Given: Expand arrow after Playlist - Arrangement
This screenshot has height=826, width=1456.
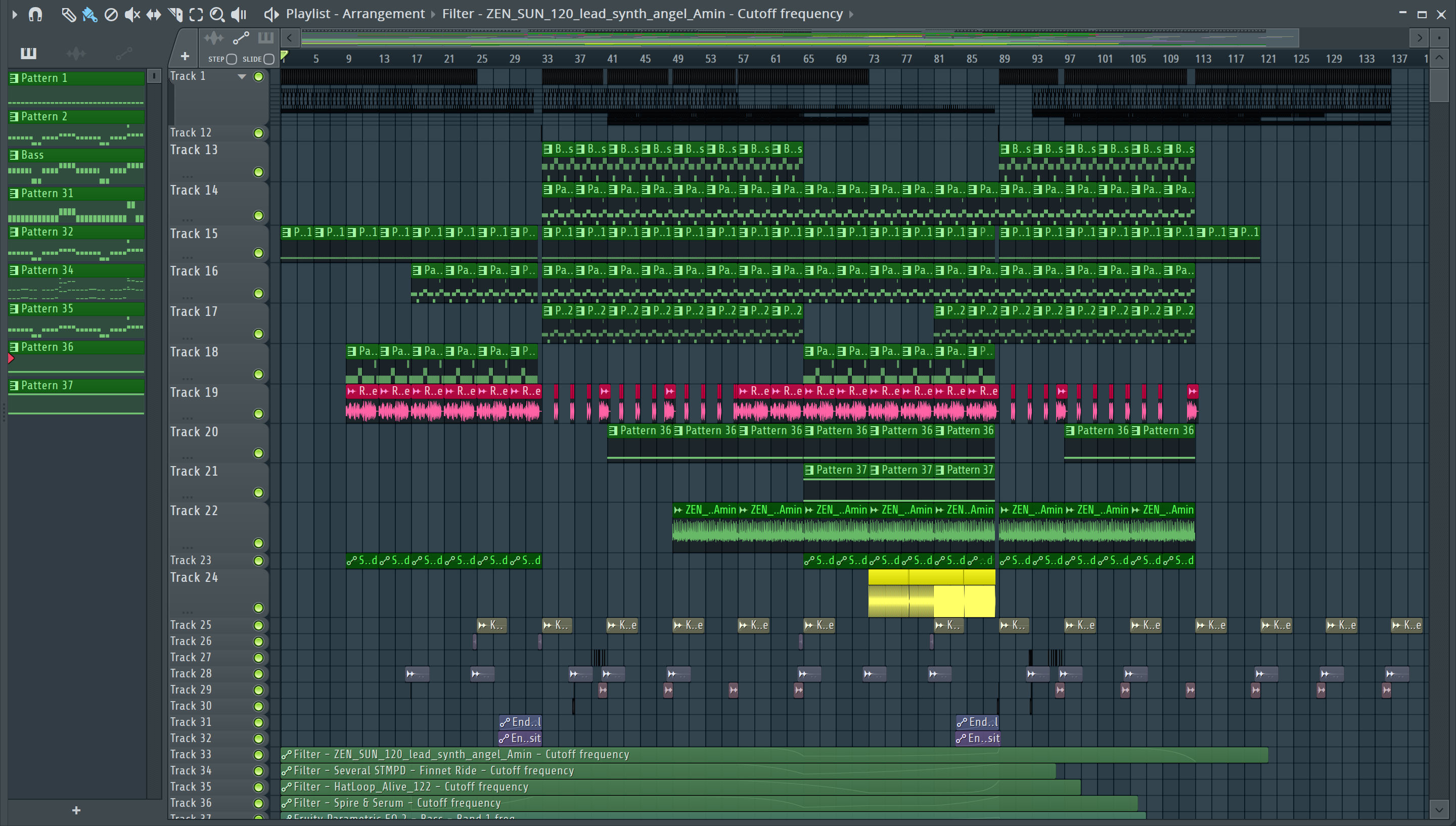Looking at the screenshot, I should (433, 14).
